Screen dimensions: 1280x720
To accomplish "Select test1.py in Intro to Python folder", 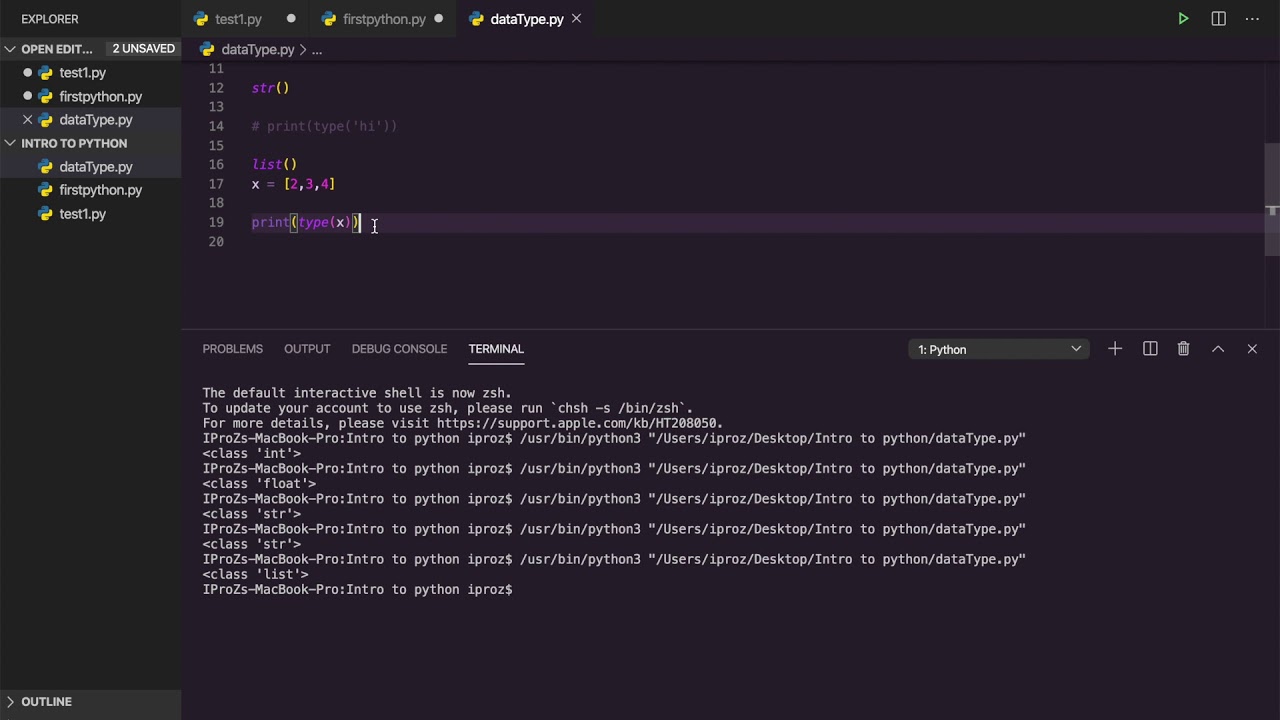I will click(x=82, y=214).
